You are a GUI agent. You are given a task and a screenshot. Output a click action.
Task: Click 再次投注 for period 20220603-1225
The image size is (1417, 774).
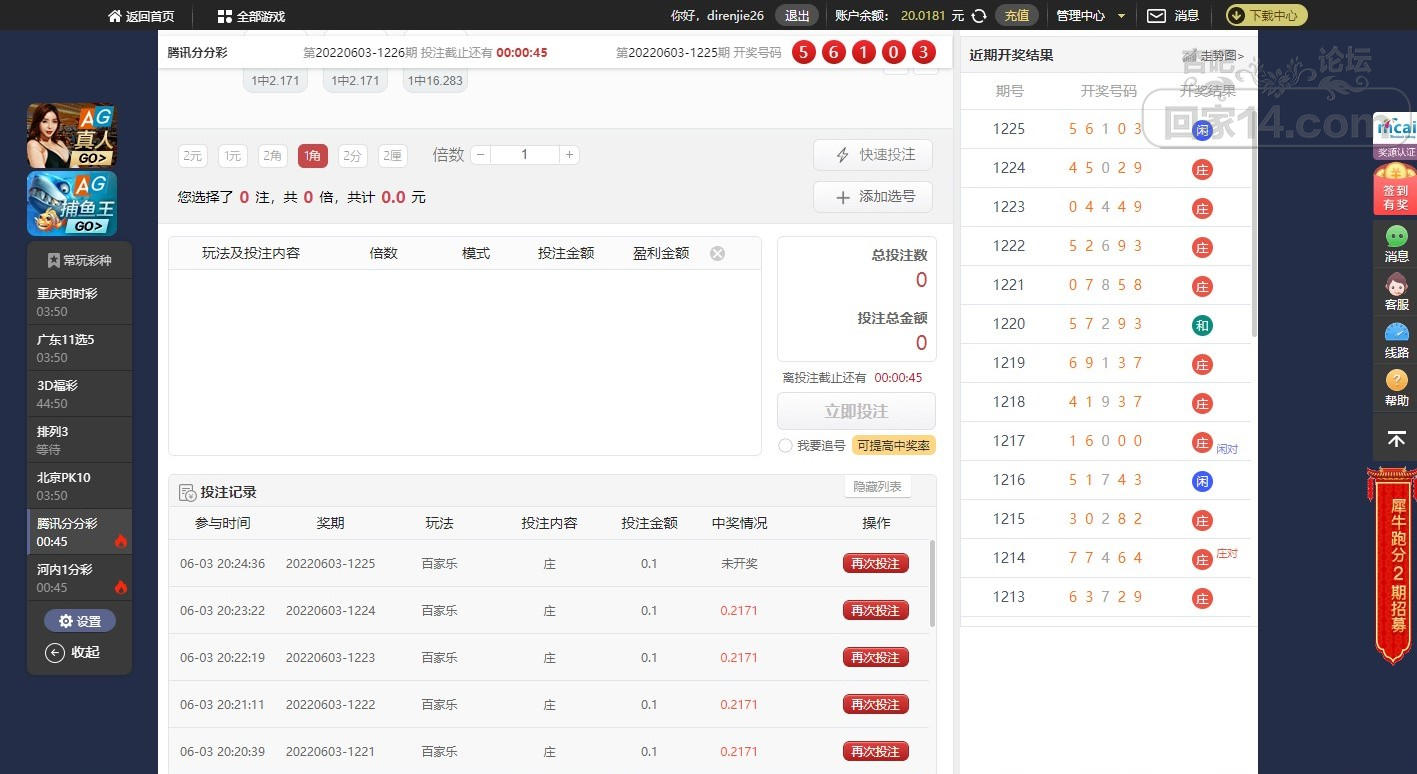coord(875,564)
